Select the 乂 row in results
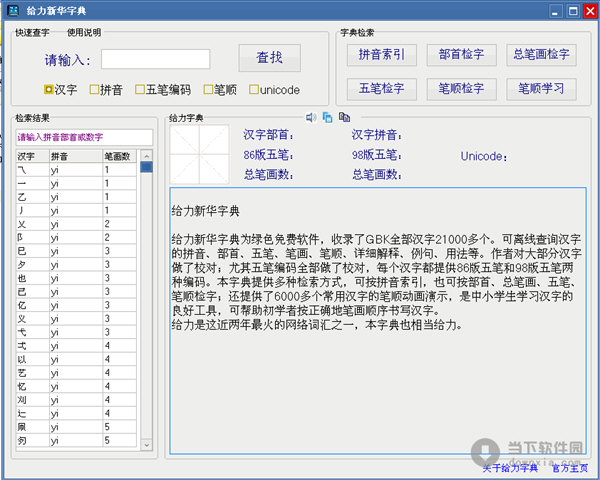The image size is (600, 480). pyautogui.click(x=76, y=224)
